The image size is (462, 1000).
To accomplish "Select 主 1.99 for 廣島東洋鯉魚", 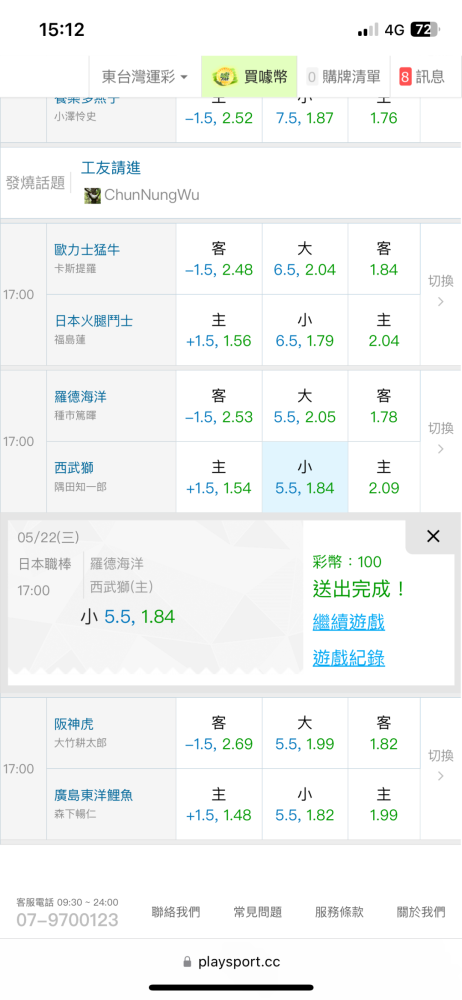I will (x=384, y=804).
